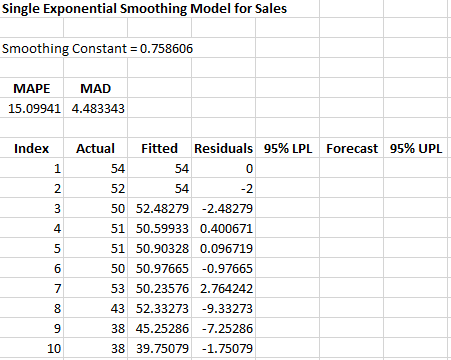Click the residual value 2.764242

coord(224,289)
